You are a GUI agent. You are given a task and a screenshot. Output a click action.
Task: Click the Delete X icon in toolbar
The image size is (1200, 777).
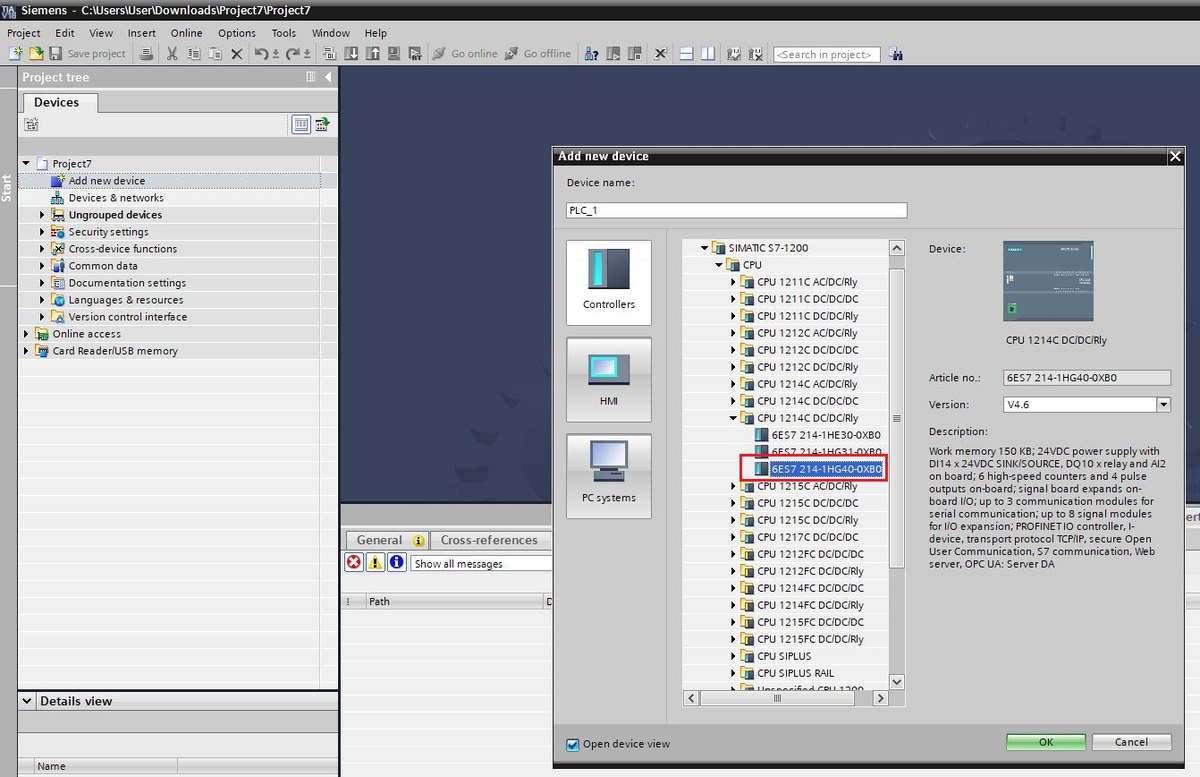[x=237, y=54]
